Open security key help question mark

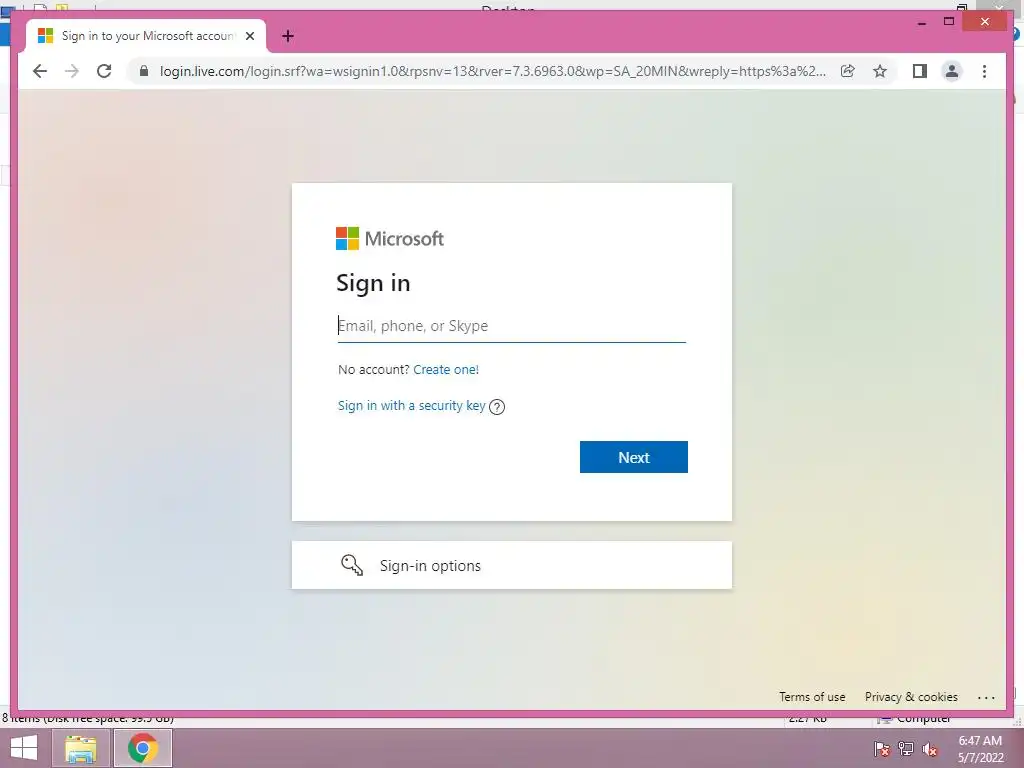497,407
